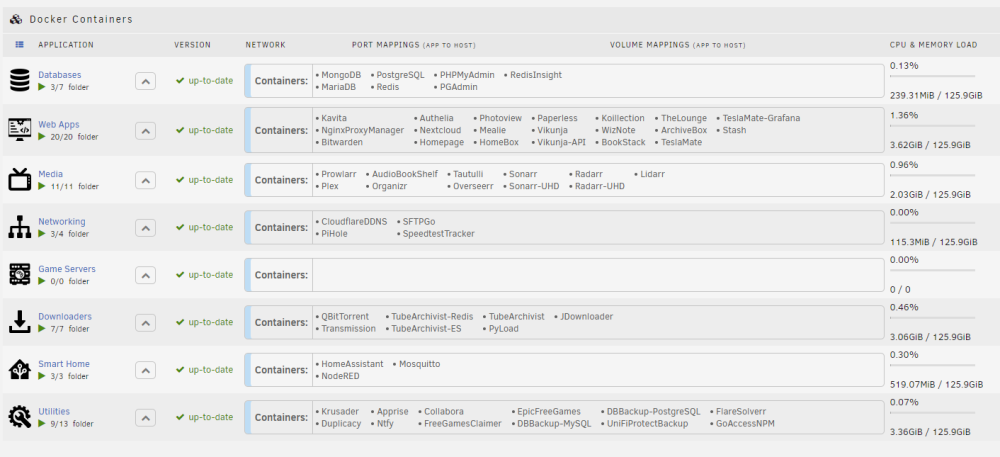Image resolution: width=1000 pixels, height=457 pixels.
Task: Click the Web Apps CPU load bar
Action: pos(932,126)
